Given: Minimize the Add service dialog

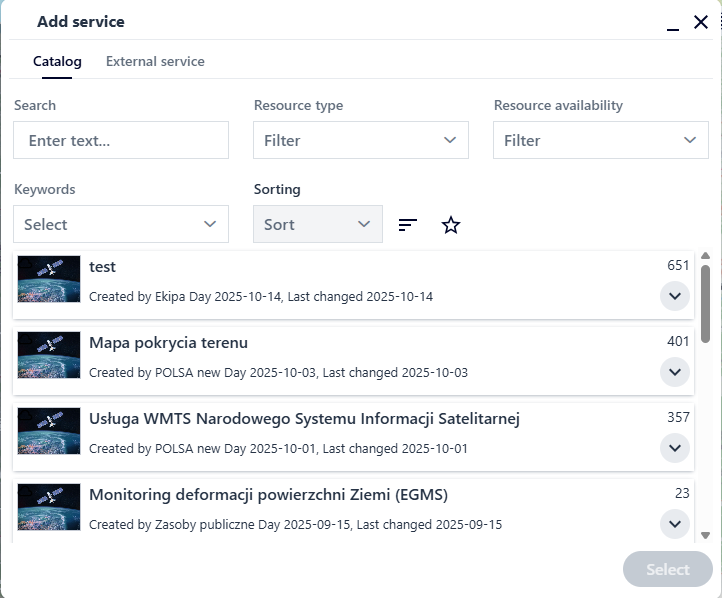Looking at the screenshot, I should [x=673, y=23].
